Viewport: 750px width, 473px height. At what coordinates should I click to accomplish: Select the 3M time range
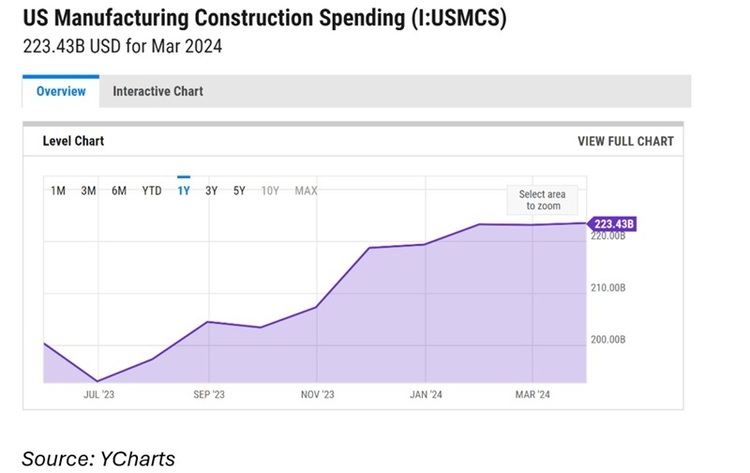(x=88, y=191)
